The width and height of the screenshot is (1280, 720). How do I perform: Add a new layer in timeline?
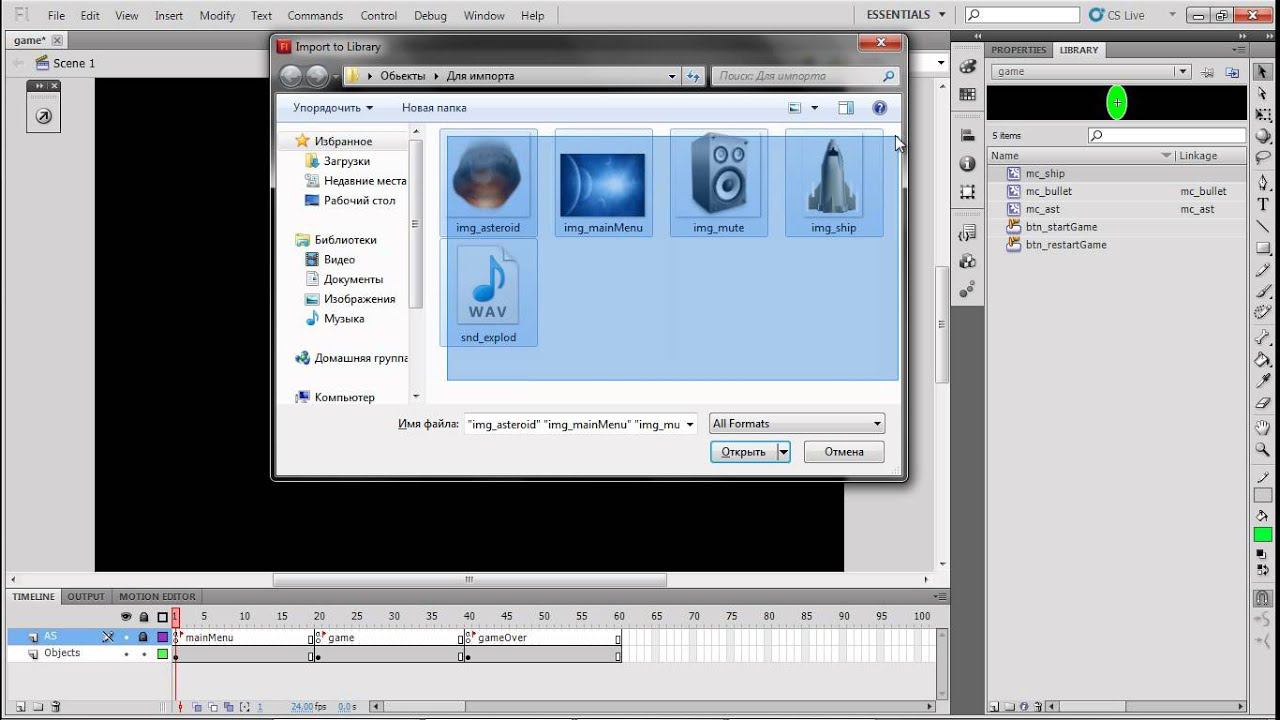(20, 707)
